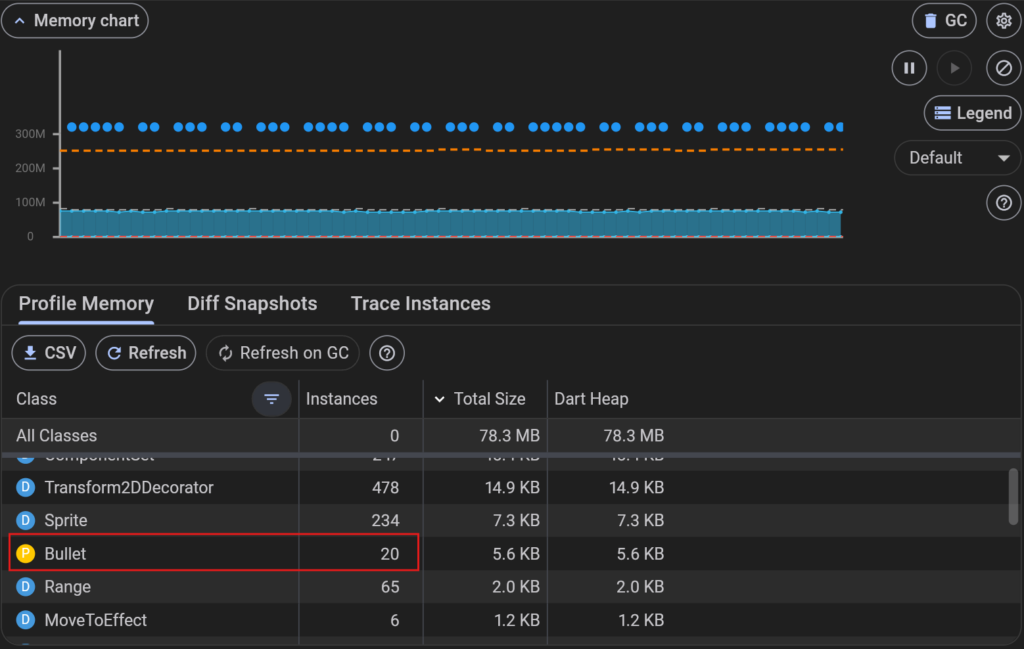Toggle the chart Legend
The width and height of the screenshot is (1024, 649).
click(x=972, y=113)
